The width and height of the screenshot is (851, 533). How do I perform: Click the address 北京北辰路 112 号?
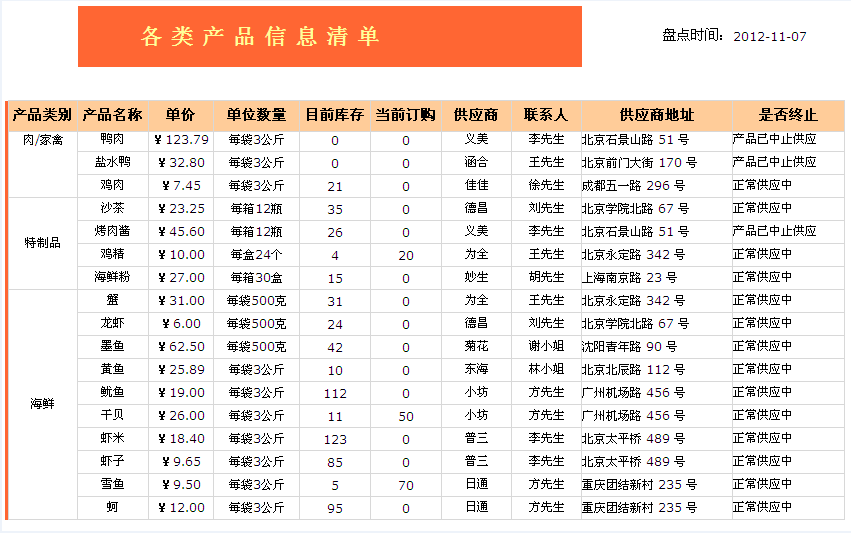click(x=633, y=370)
